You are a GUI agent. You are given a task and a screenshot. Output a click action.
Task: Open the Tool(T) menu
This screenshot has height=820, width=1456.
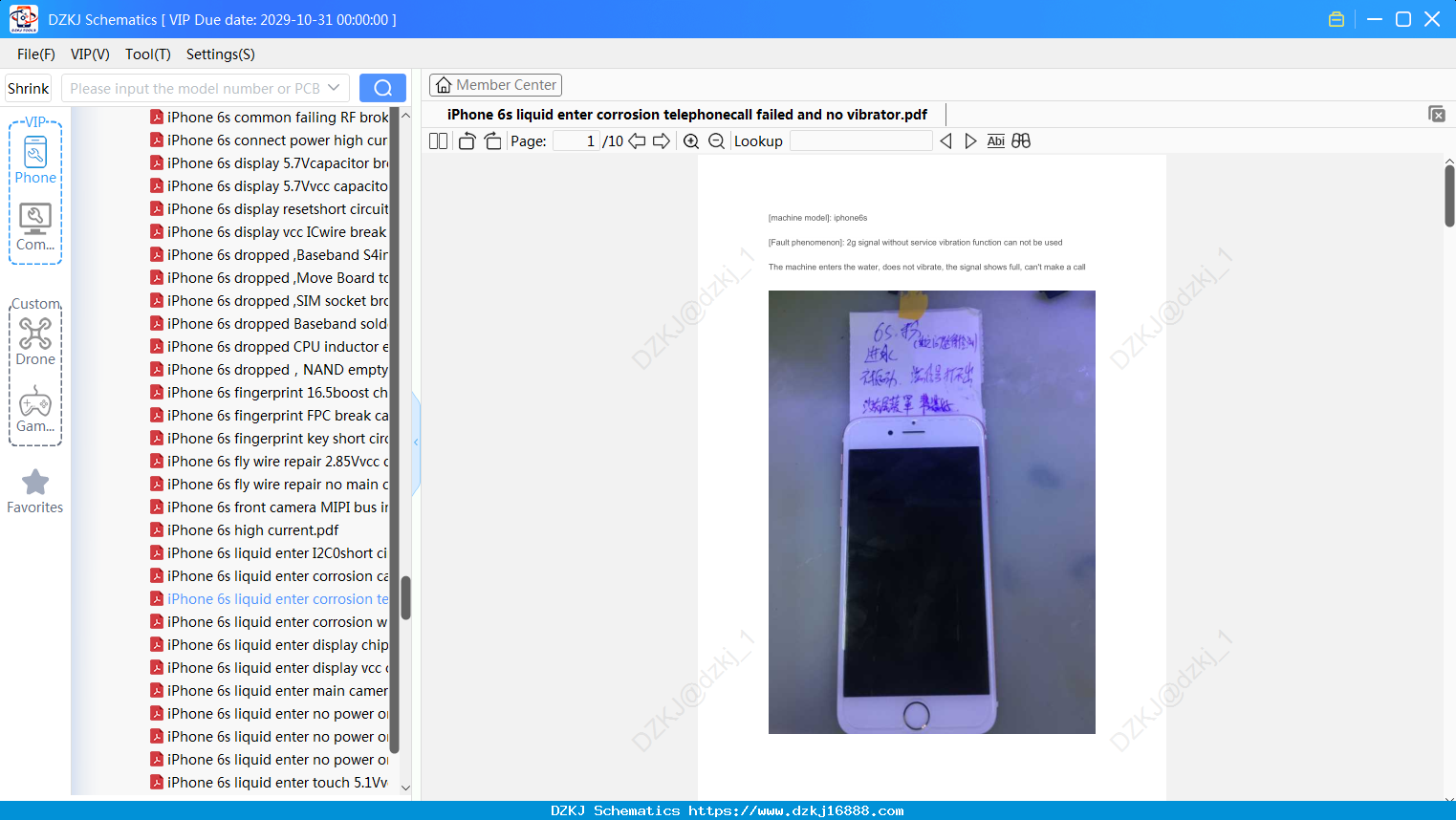148,54
